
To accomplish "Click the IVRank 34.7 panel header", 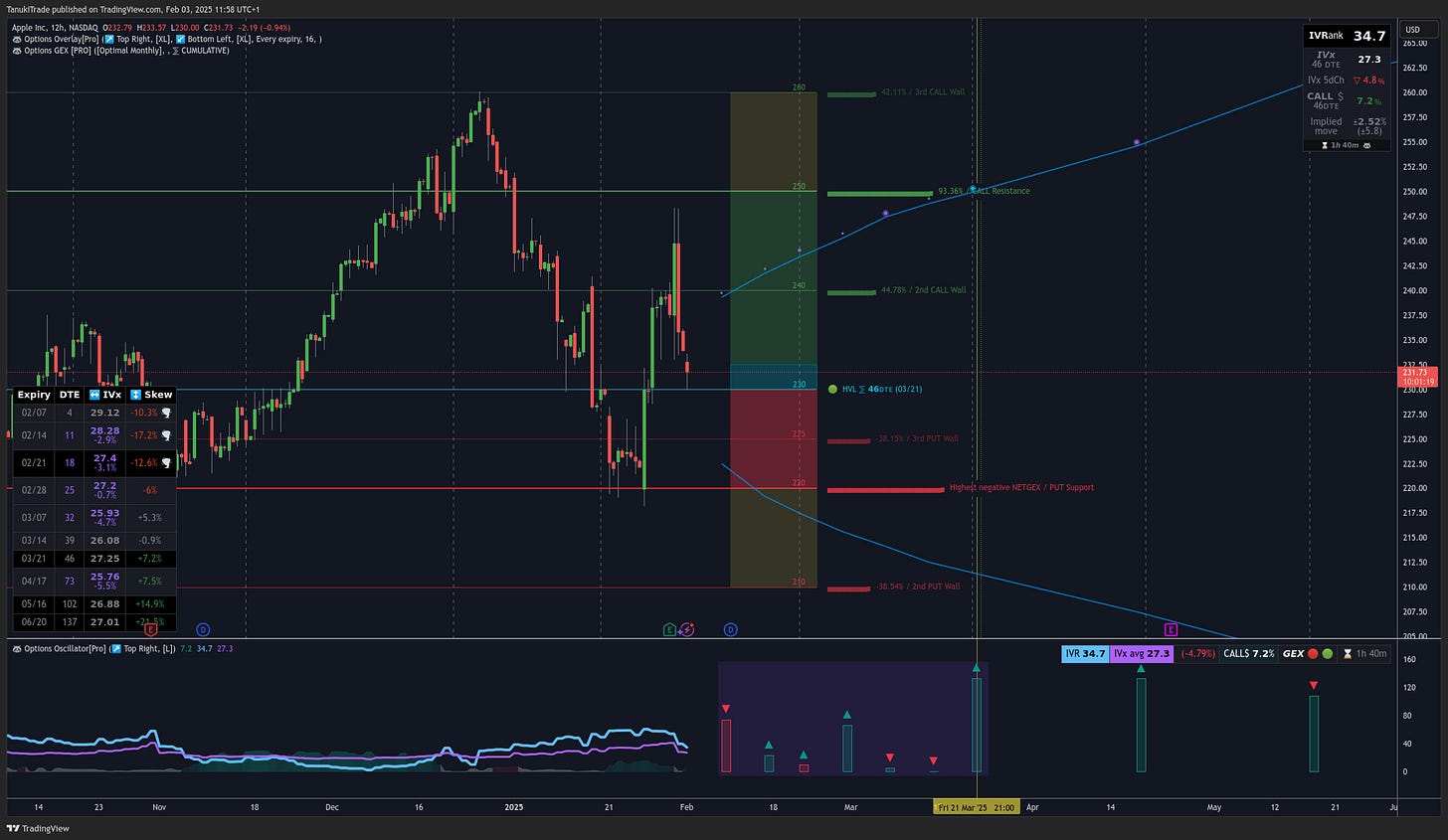I will (1347, 36).
